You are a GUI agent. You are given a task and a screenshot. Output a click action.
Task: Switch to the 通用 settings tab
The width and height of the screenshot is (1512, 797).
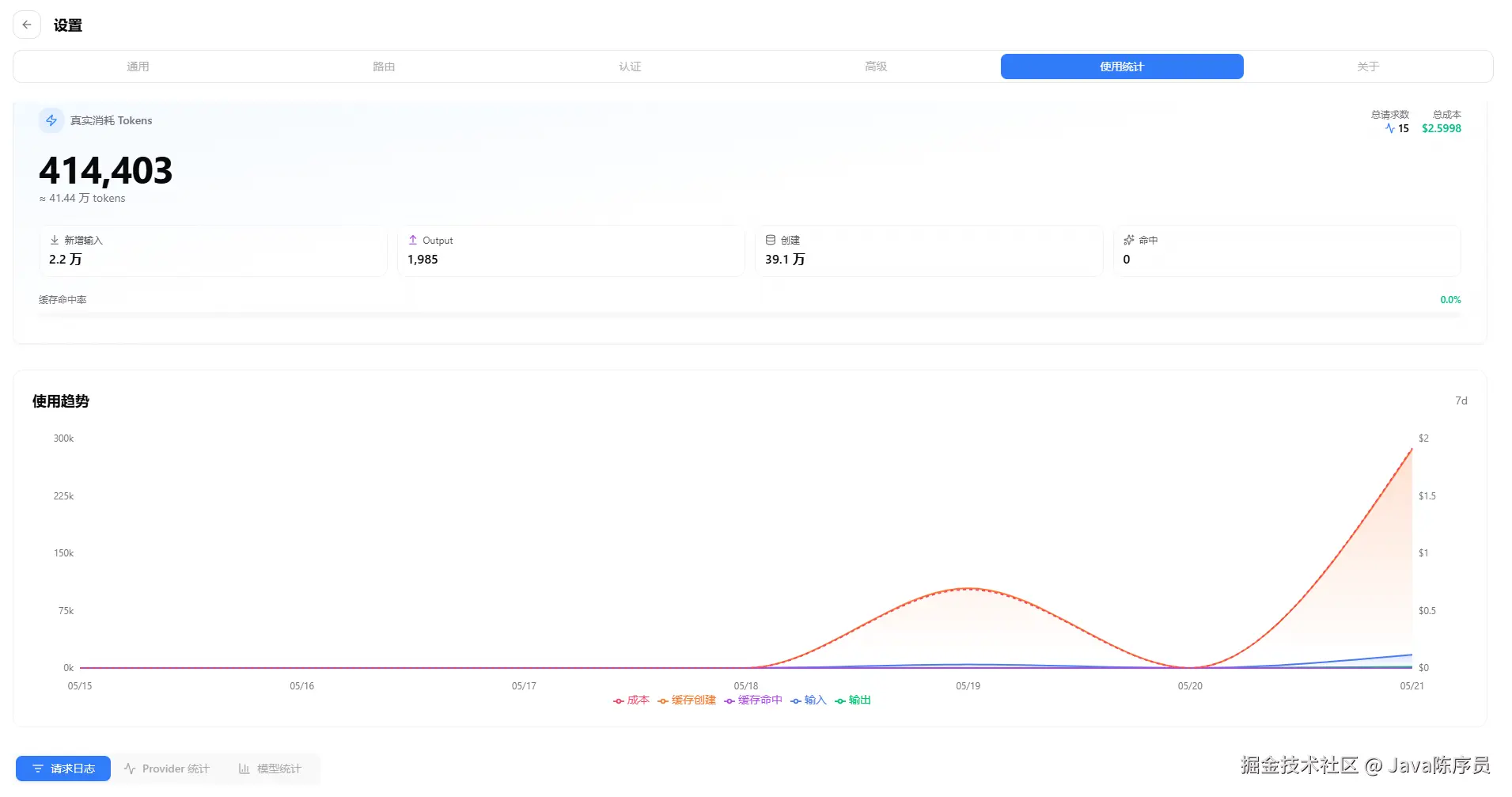[x=138, y=66]
